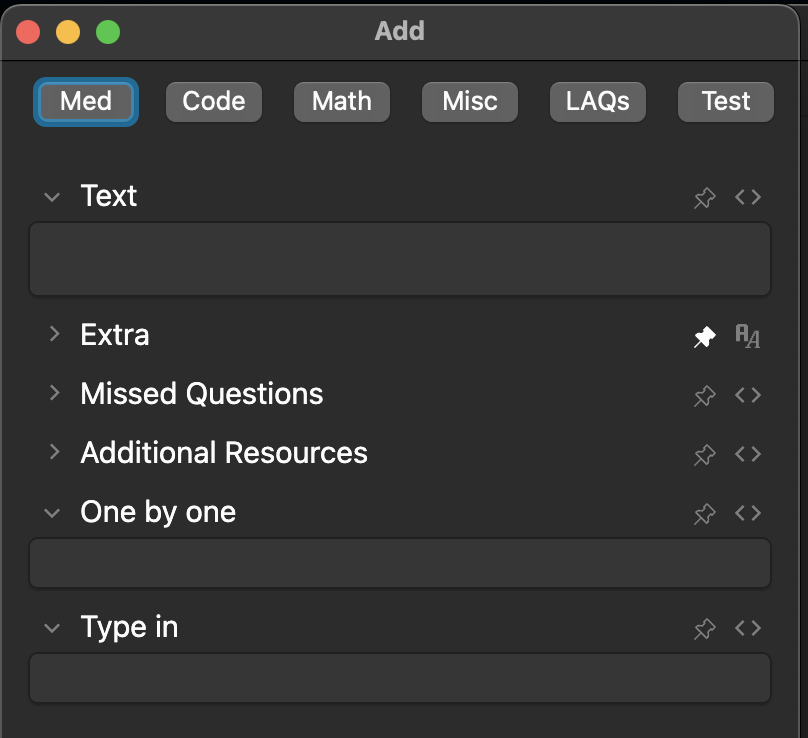Switch to the Code preset
Screen dimensions: 808x738
point(214,101)
